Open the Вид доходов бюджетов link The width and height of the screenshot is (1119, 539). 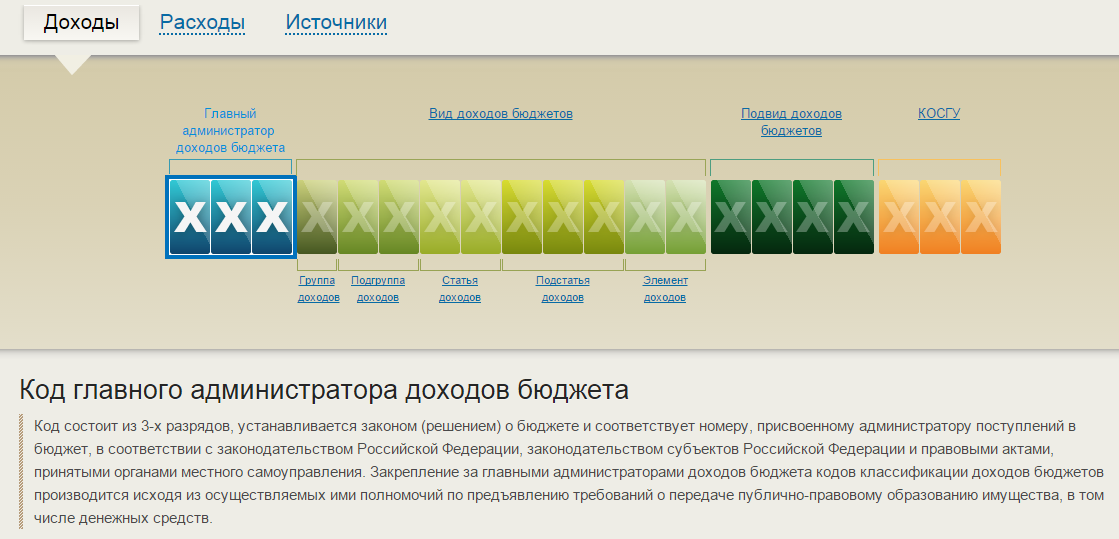coord(500,114)
